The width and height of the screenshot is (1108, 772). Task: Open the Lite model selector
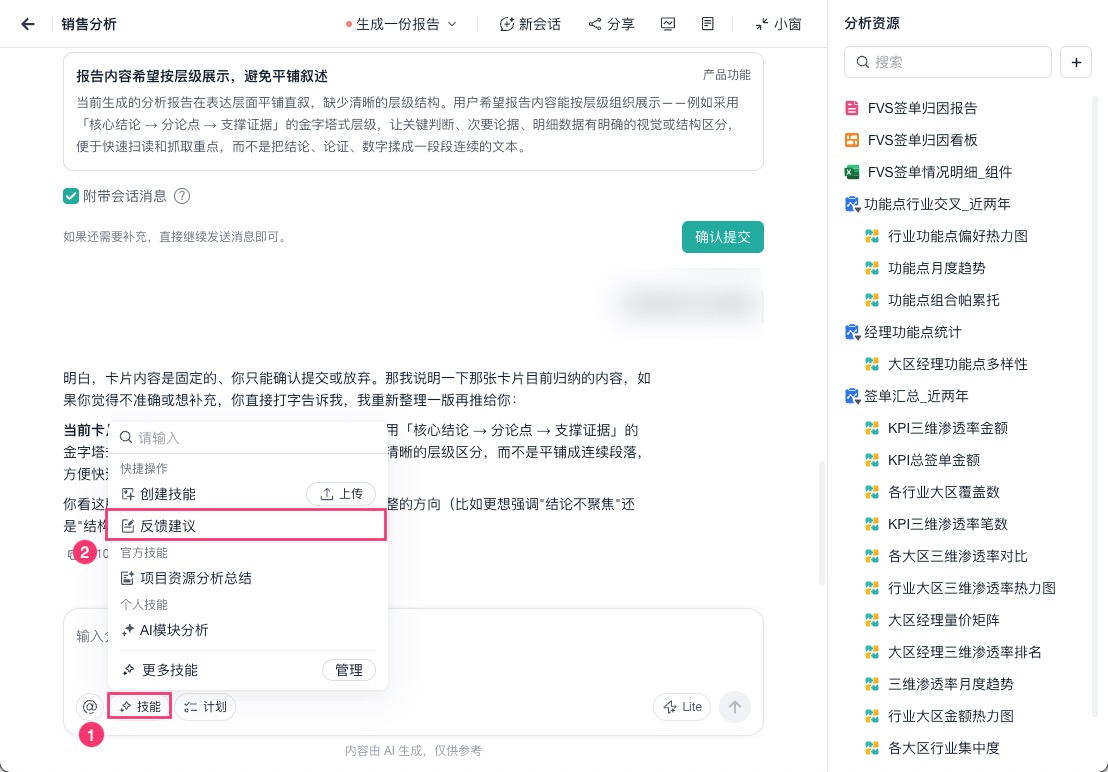point(682,706)
